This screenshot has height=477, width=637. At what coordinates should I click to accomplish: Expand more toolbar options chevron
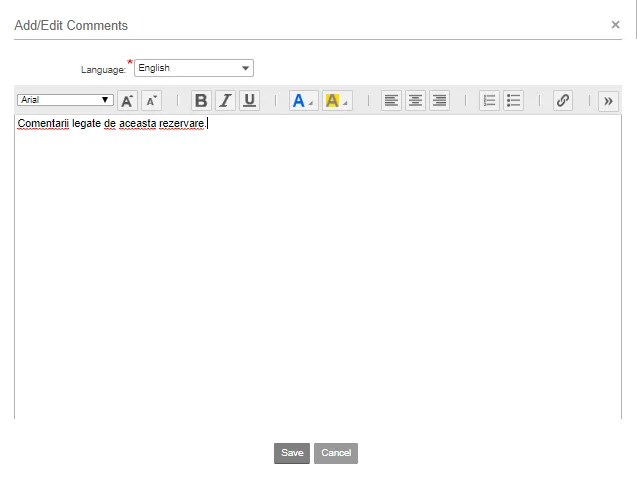(x=608, y=101)
